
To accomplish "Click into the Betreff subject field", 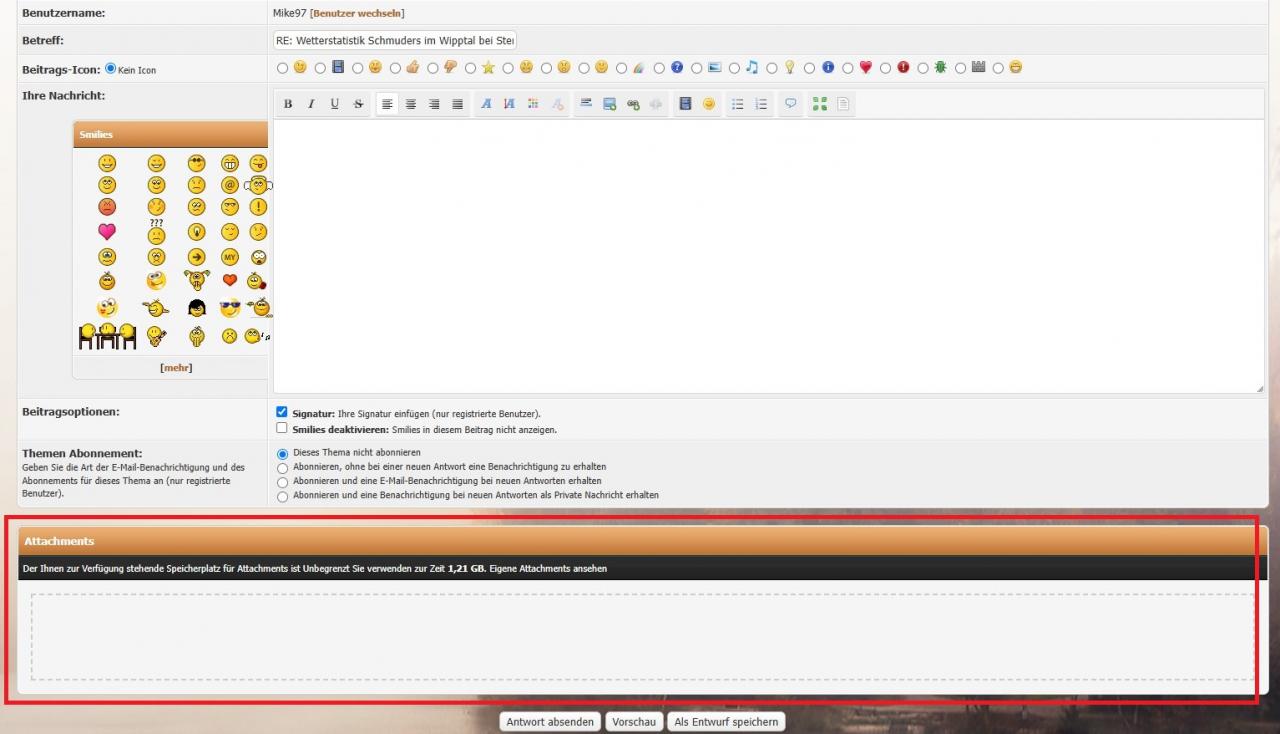I will 394,40.
